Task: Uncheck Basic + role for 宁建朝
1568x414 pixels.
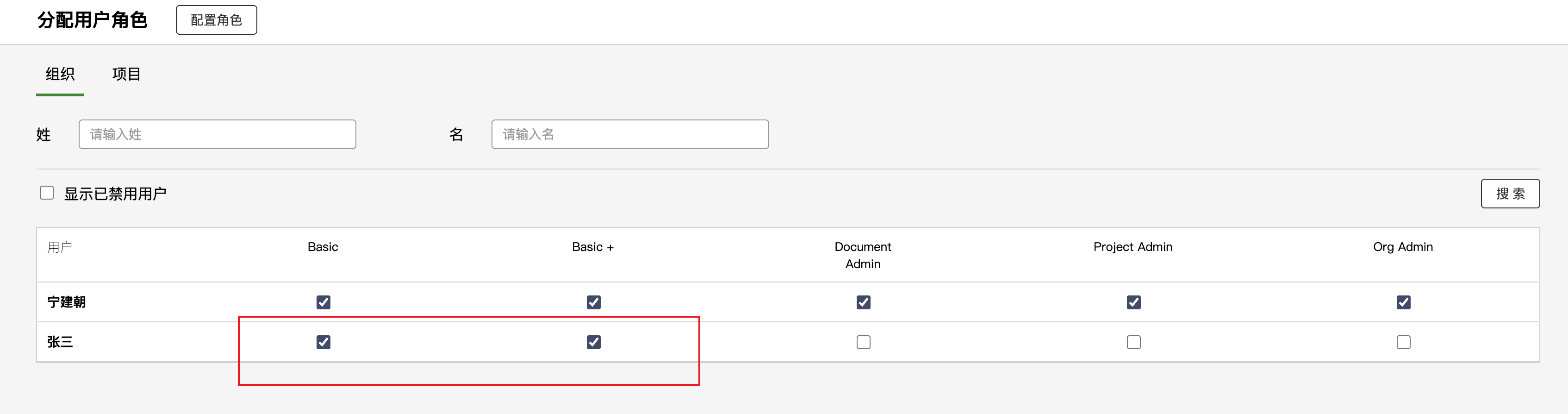Action: point(593,302)
